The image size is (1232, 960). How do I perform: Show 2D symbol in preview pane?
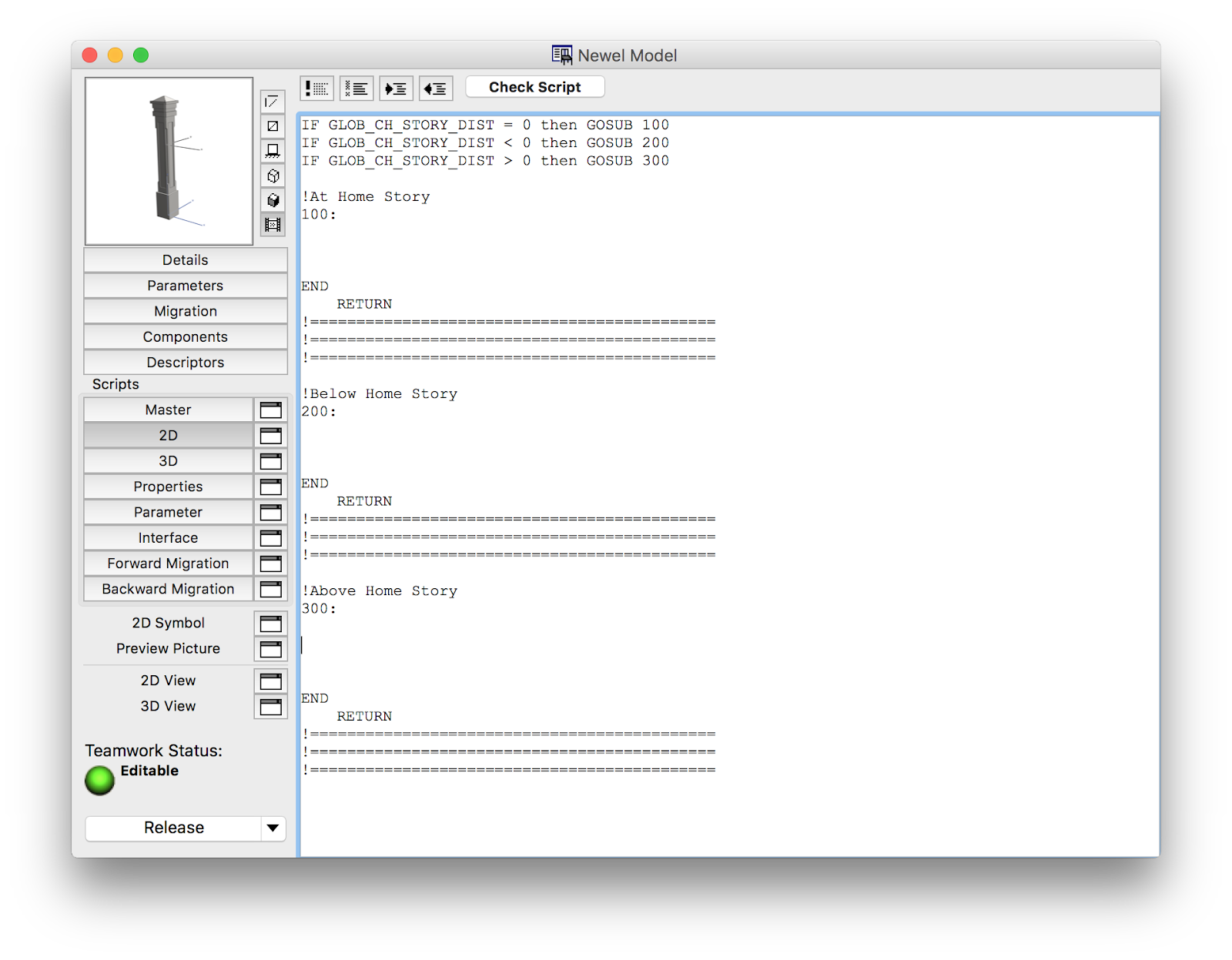273,102
